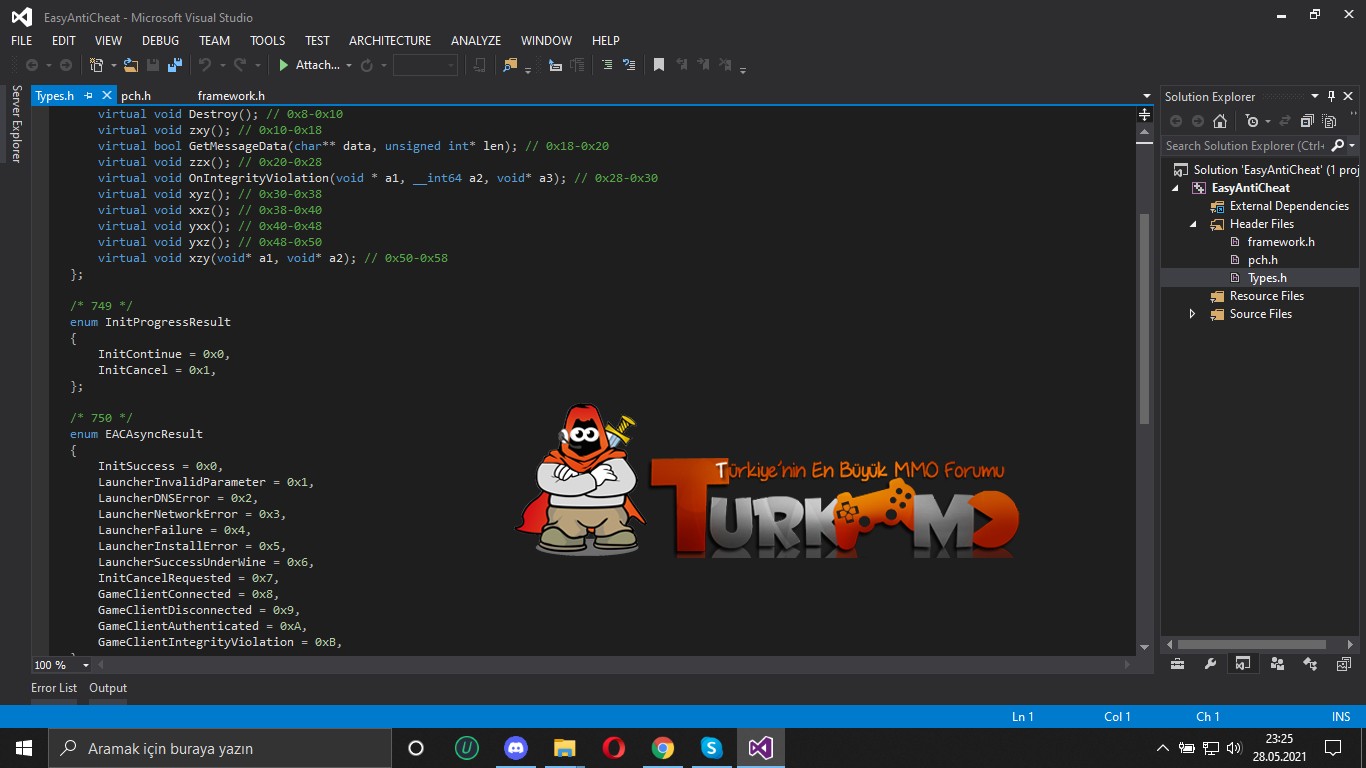1366x768 pixels.
Task: Open the ARCHITECTURE menu
Action: [x=390, y=41]
